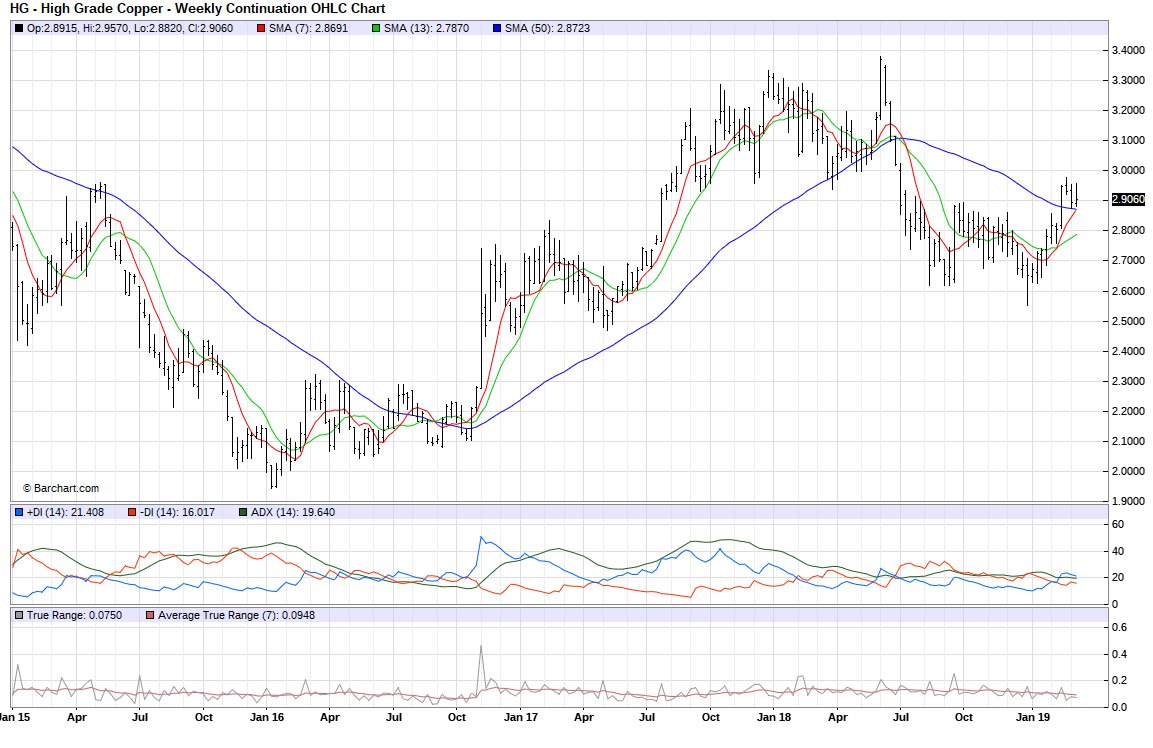Click the 3.4000 price axis label
This screenshot has height=748, width=1153.
1128,50
